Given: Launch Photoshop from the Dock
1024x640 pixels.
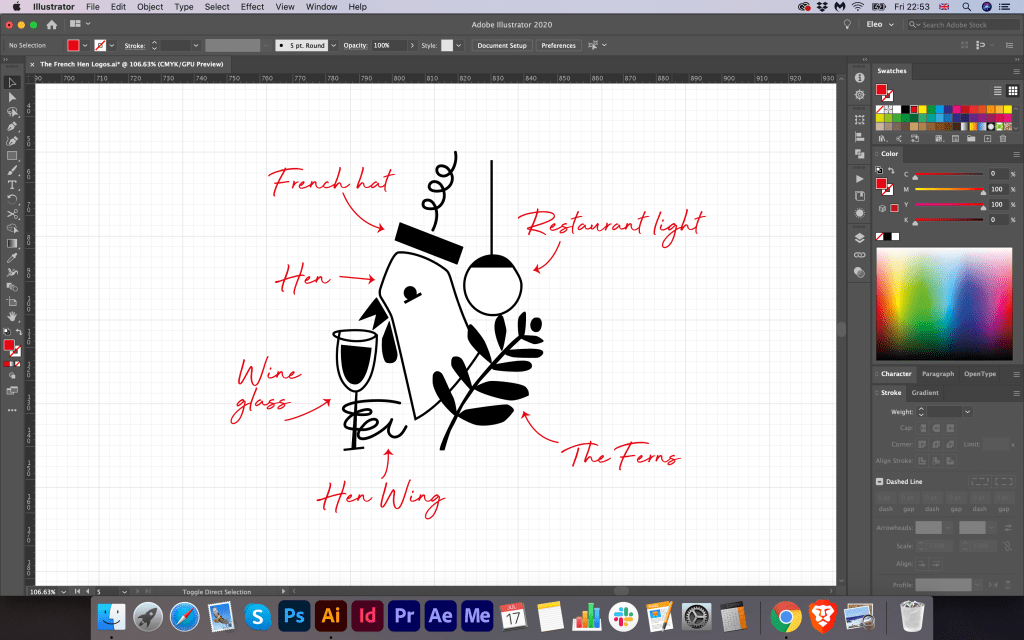Looking at the screenshot, I should coord(294,614).
